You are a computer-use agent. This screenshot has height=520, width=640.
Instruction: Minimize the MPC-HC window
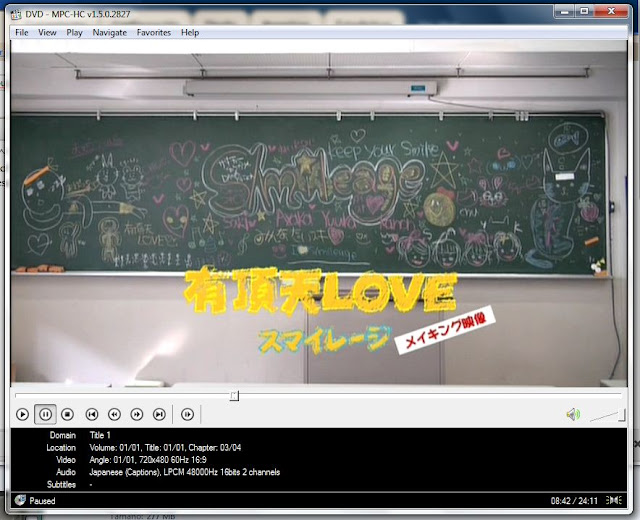click(x=564, y=11)
